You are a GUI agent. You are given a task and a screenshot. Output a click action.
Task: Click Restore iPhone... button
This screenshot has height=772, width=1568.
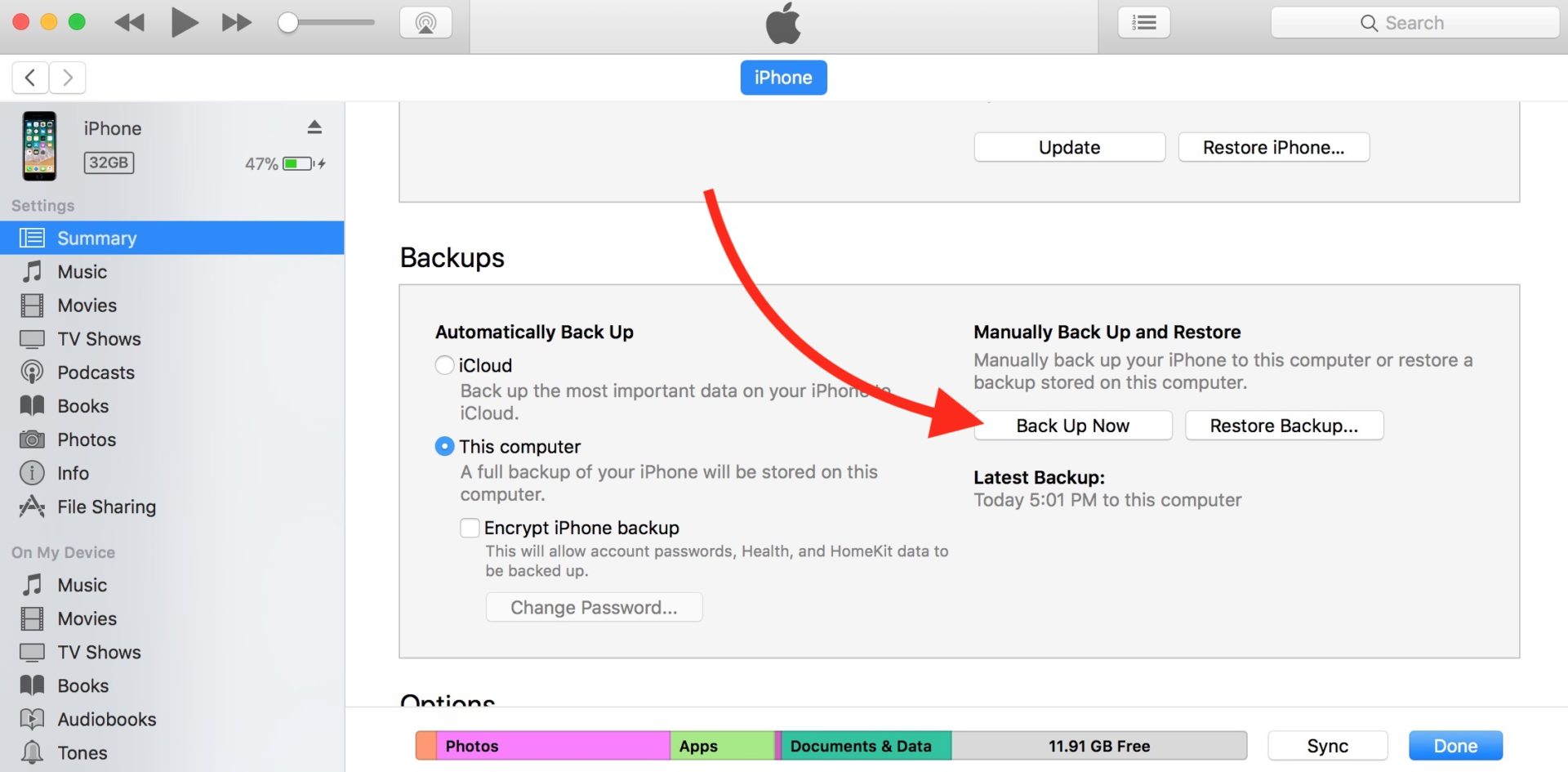[x=1273, y=147]
